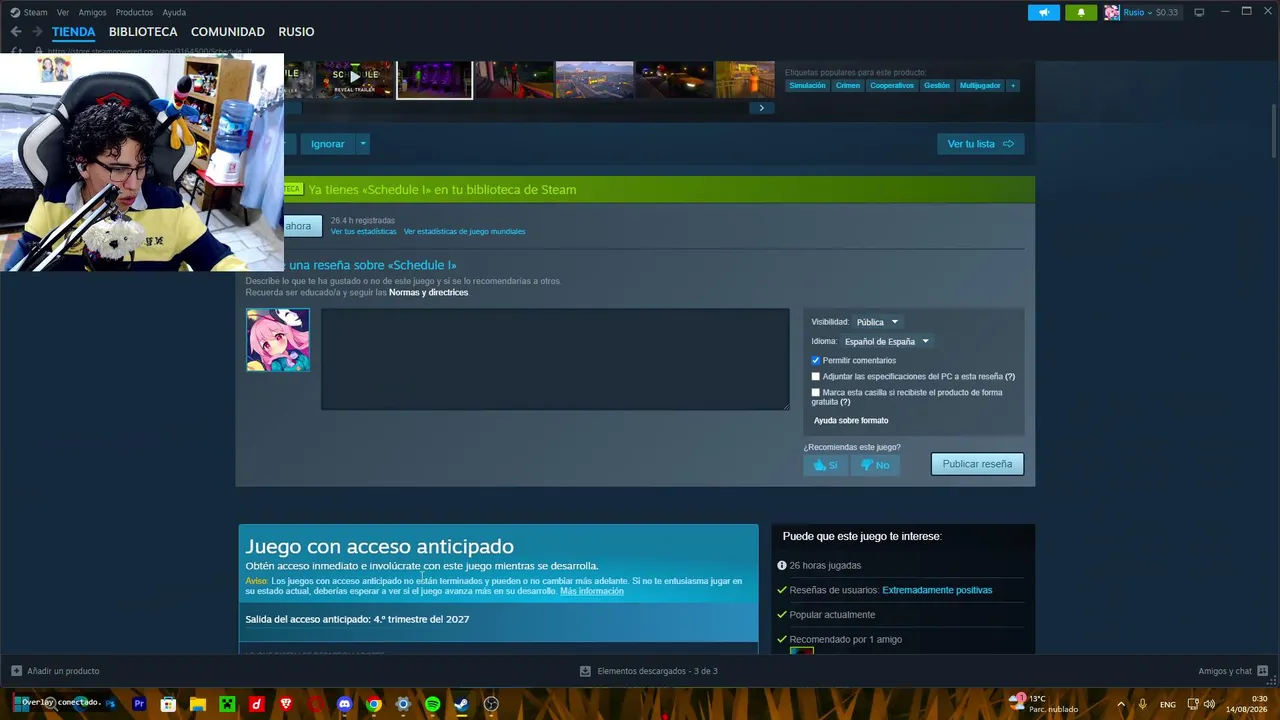
Task: Click the Steam page vertical scrollbar
Action: coord(1273,130)
